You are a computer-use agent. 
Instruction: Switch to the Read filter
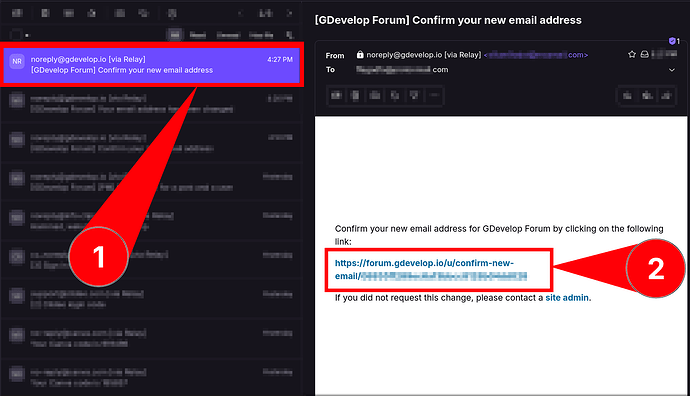point(198,35)
